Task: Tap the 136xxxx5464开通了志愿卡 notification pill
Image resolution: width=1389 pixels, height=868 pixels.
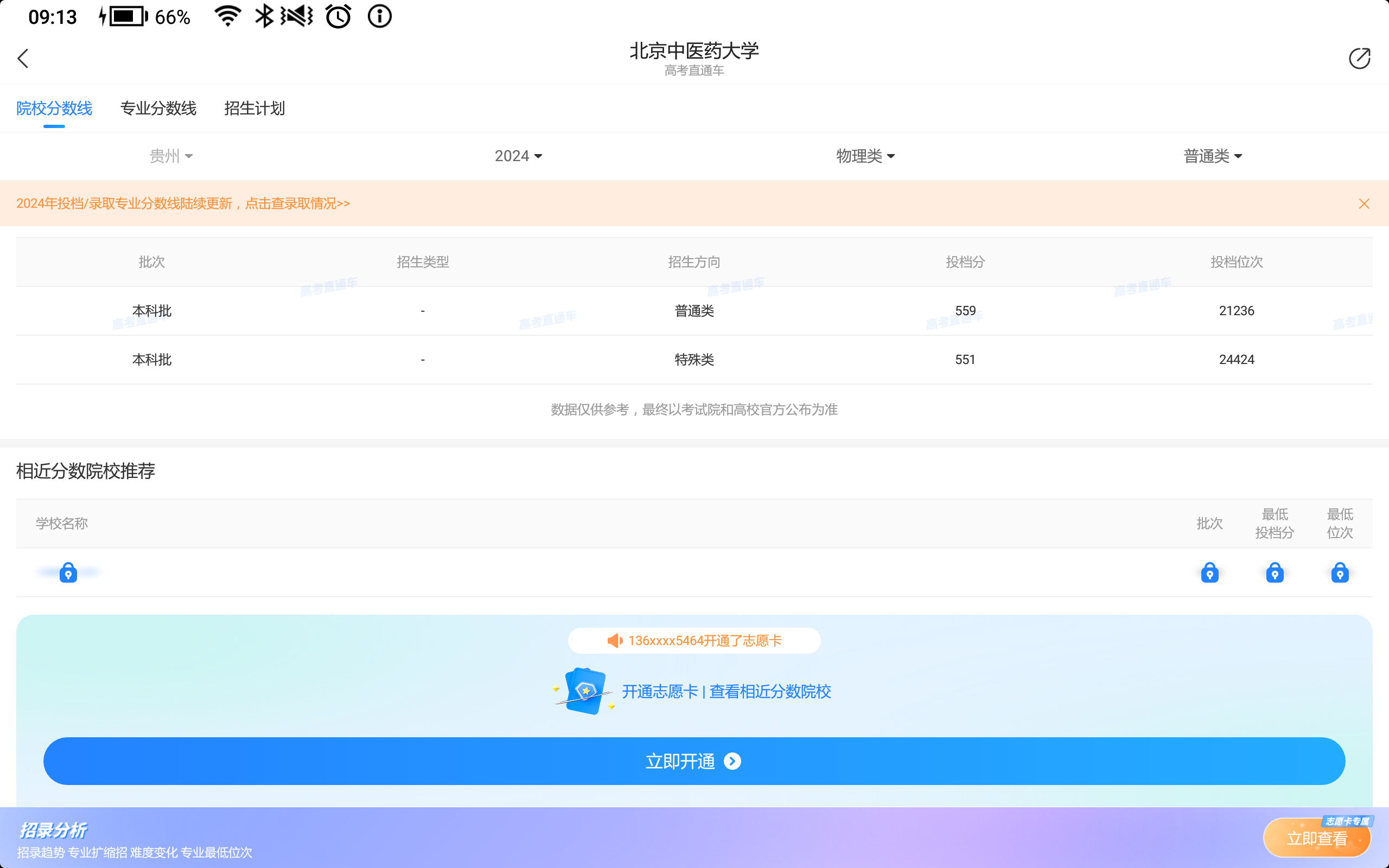Action: coord(694,641)
